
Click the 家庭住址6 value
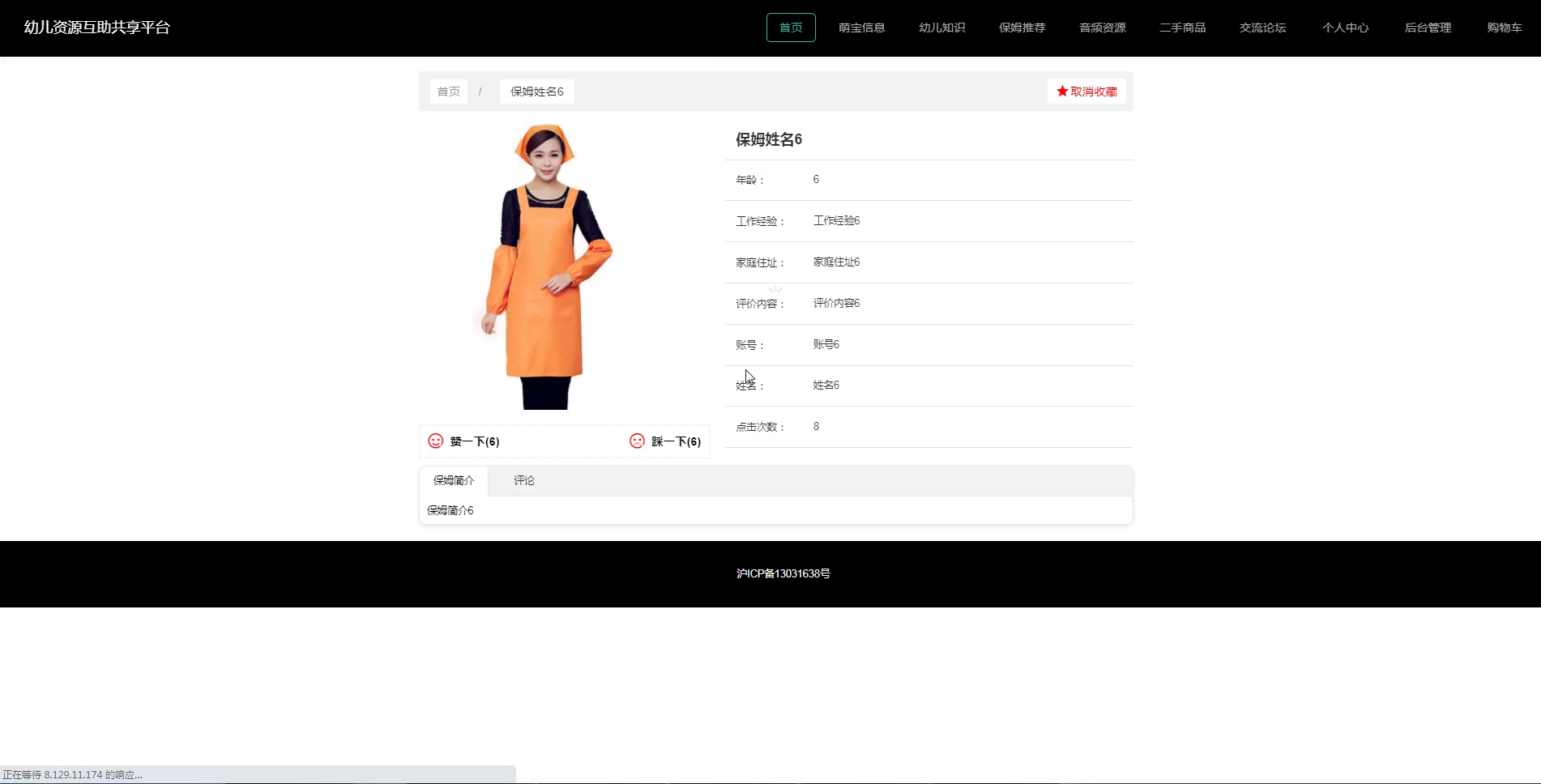(837, 262)
